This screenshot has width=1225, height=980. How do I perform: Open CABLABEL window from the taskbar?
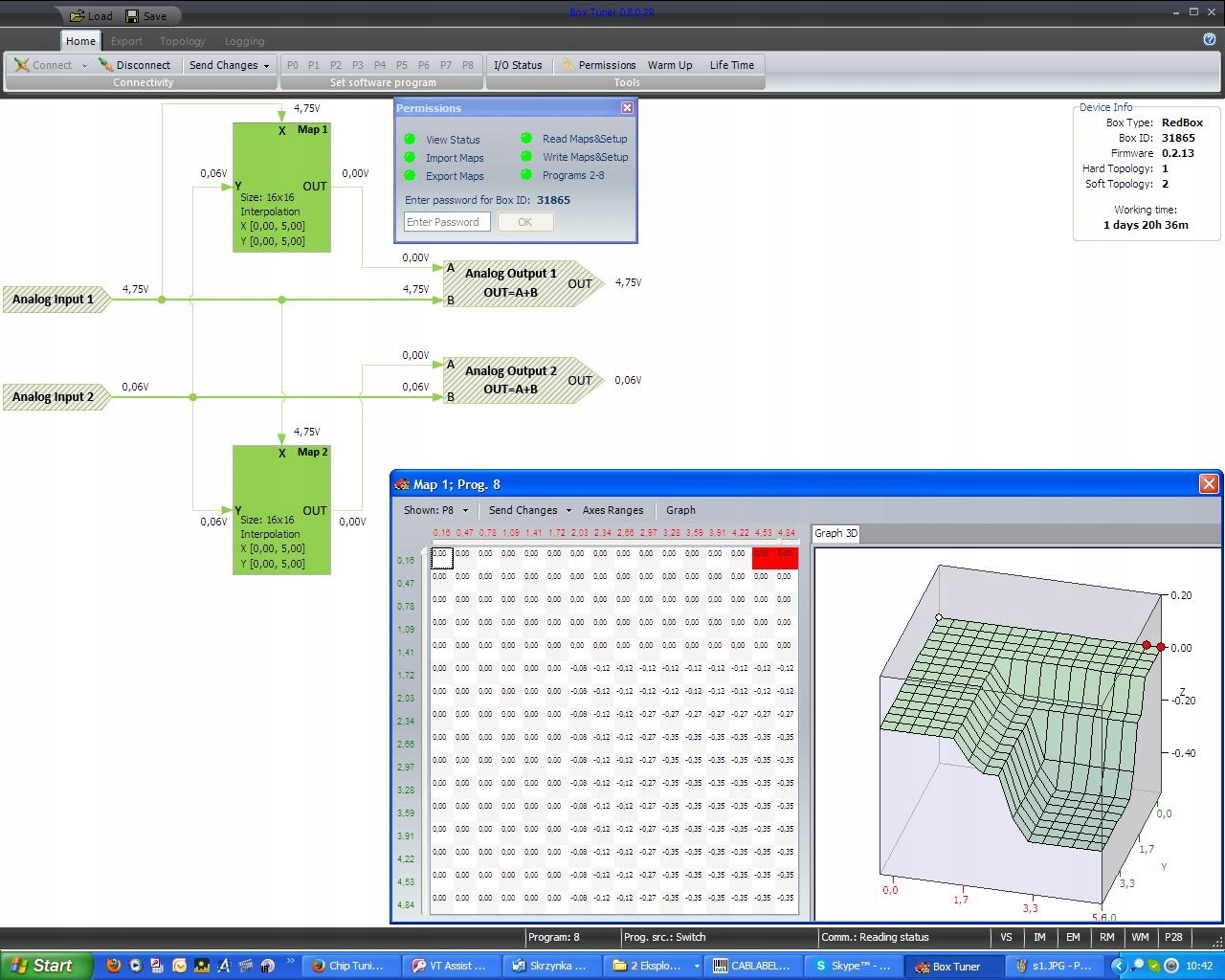pyautogui.click(x=752, y=966)
